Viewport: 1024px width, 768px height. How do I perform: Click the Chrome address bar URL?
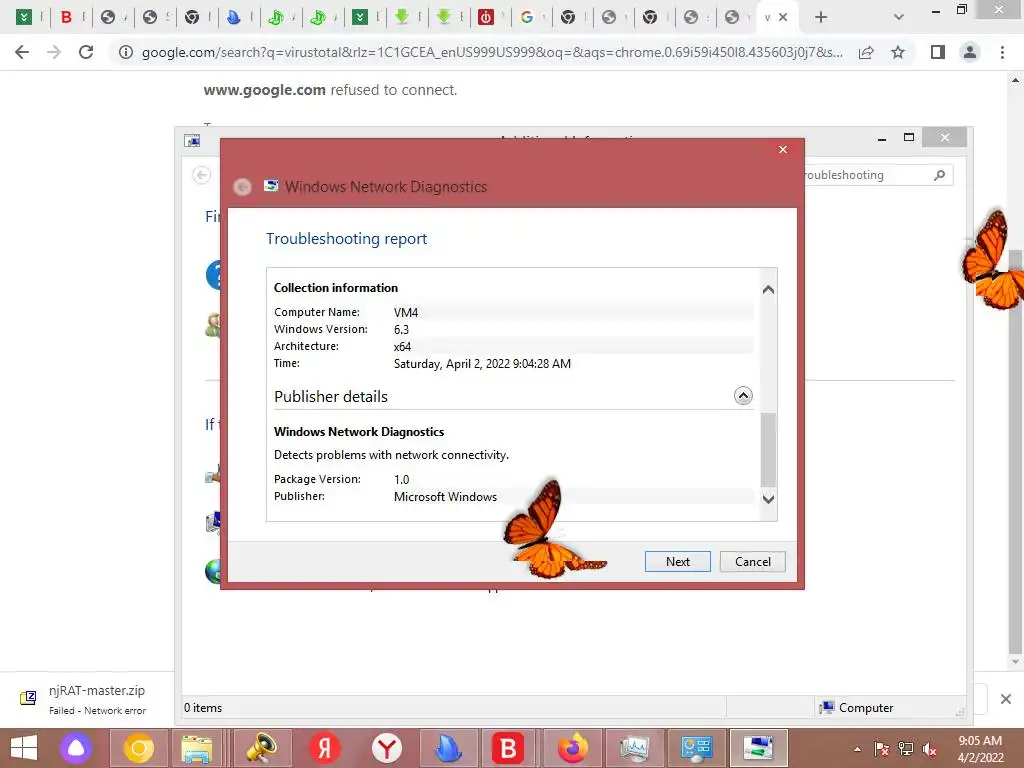click(x=492, y=52)
